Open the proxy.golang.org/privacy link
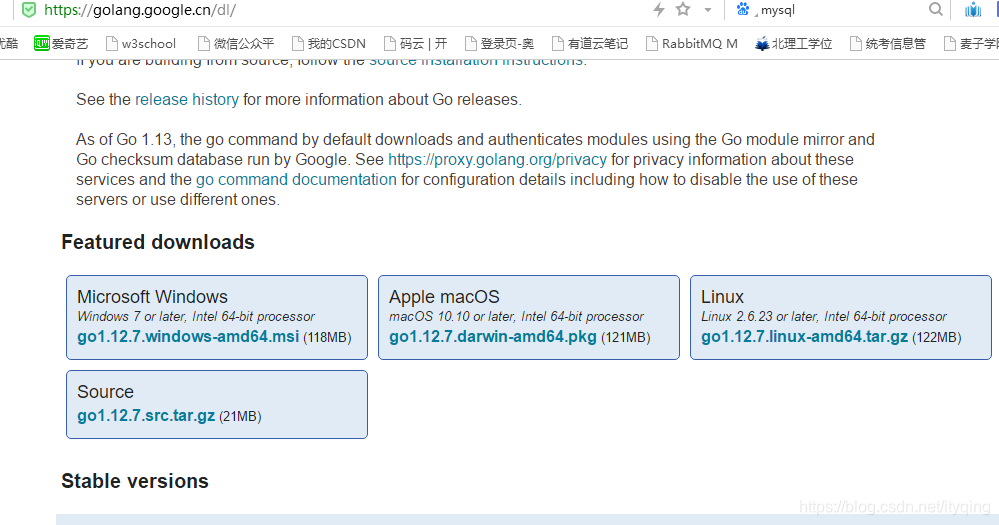This screenshot has width=999, height=525. [x=497, y=159]
